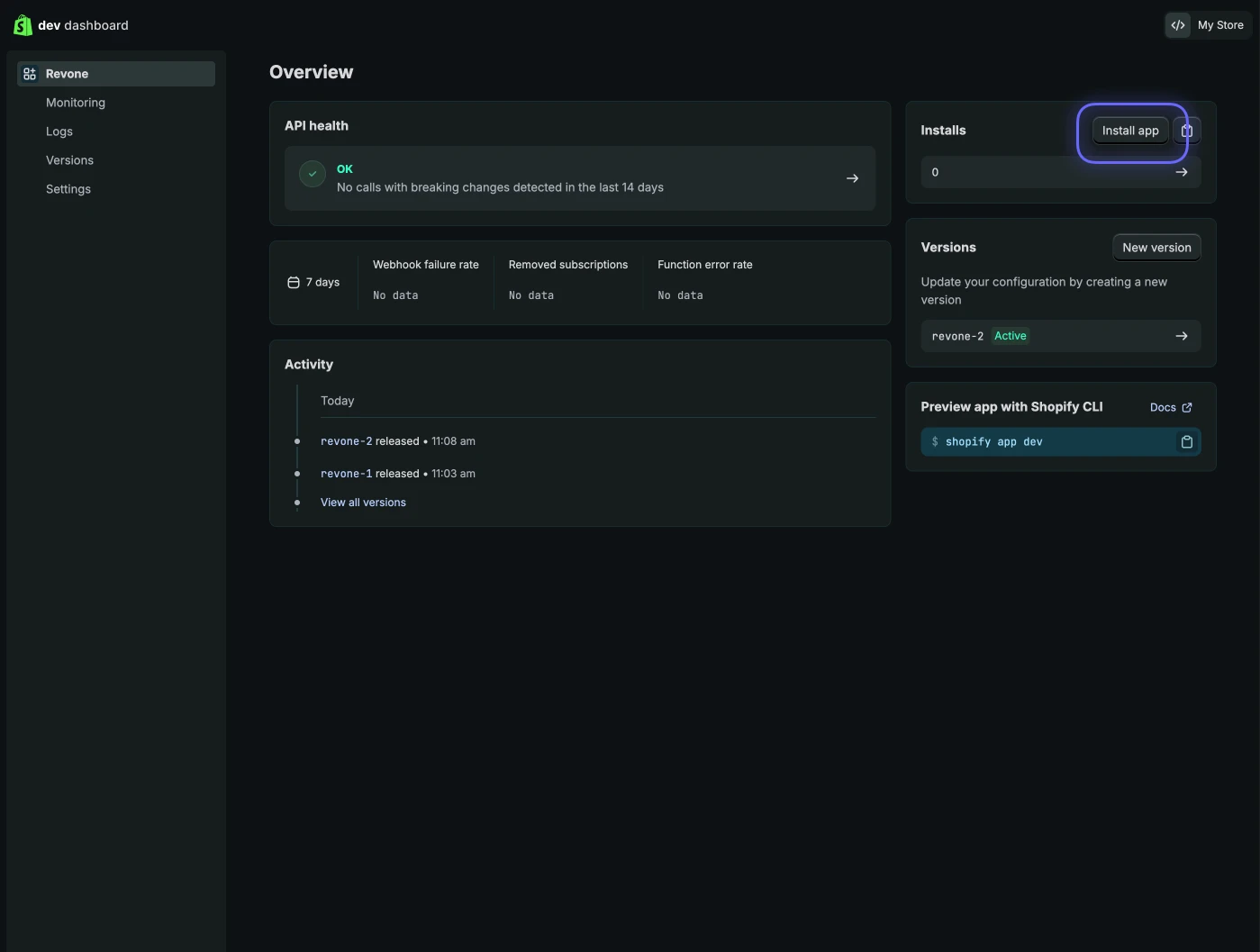Click dev dashboard title text
The width and height of the screenshot is (1260, 952).
(83, 25)
